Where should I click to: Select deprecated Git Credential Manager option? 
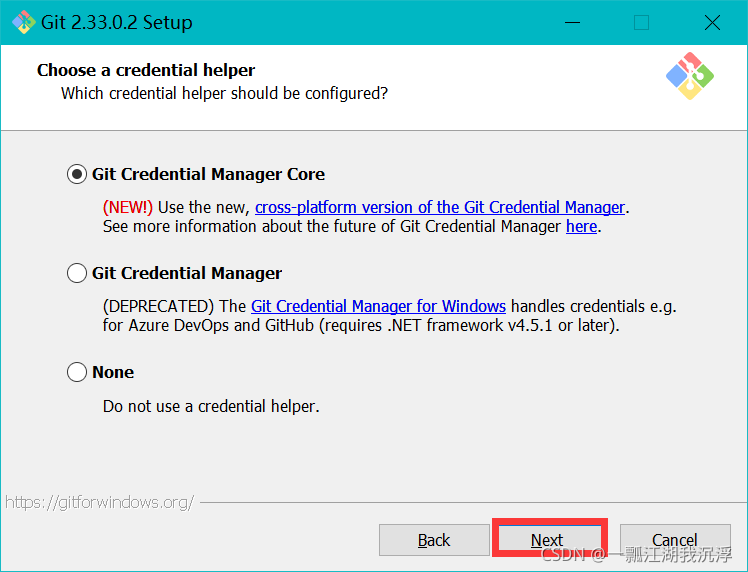coord(77,273)
